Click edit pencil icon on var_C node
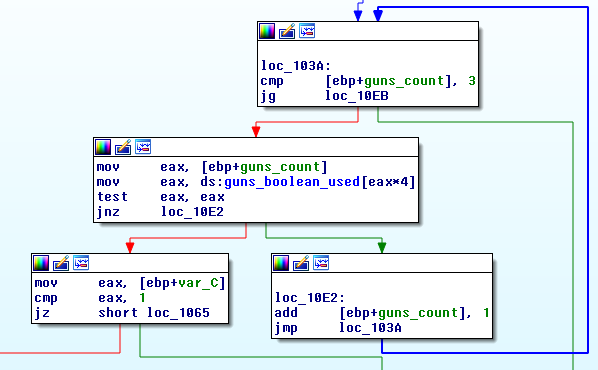Screen dimensions: 598x370 tap(61, 263)
